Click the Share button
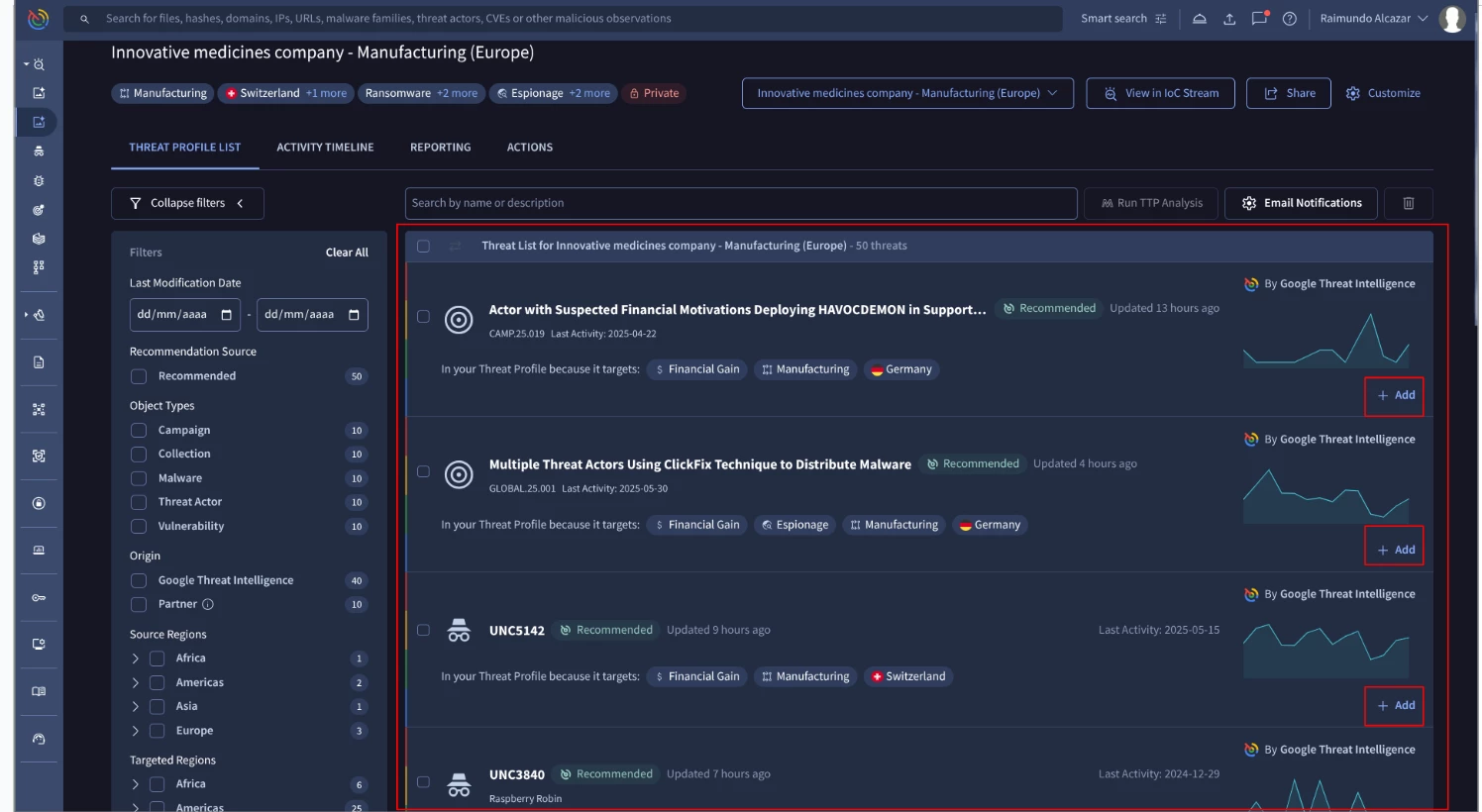 [1289, 93]
